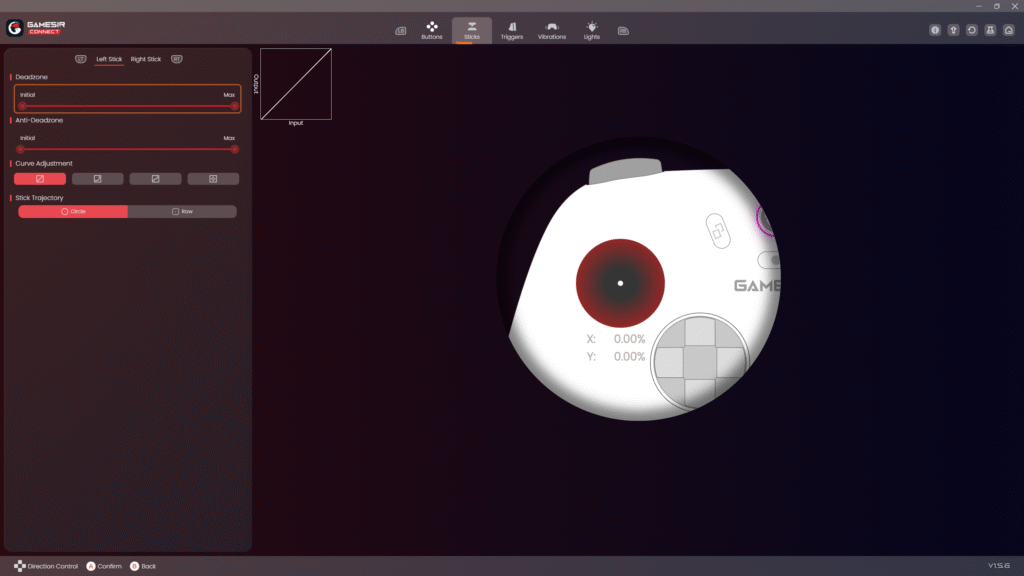Switch to the Right Stick tab
Image resolution: width=1024 pixels, height=576 pixels.
[146, 59]
